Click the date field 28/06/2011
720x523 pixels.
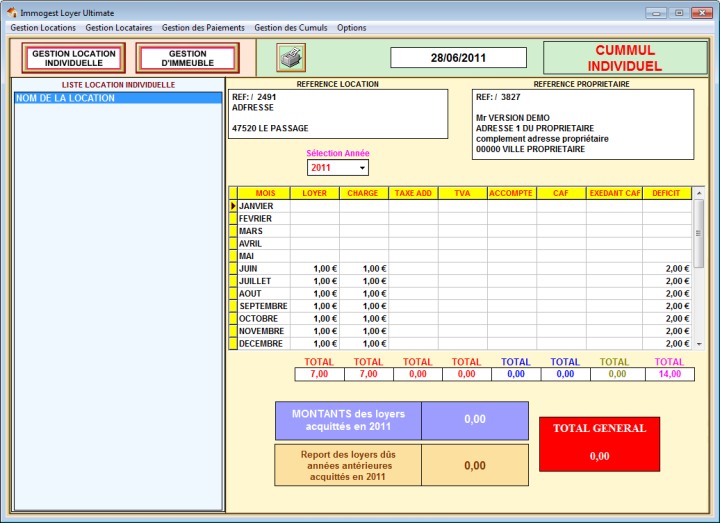(458, 58)
